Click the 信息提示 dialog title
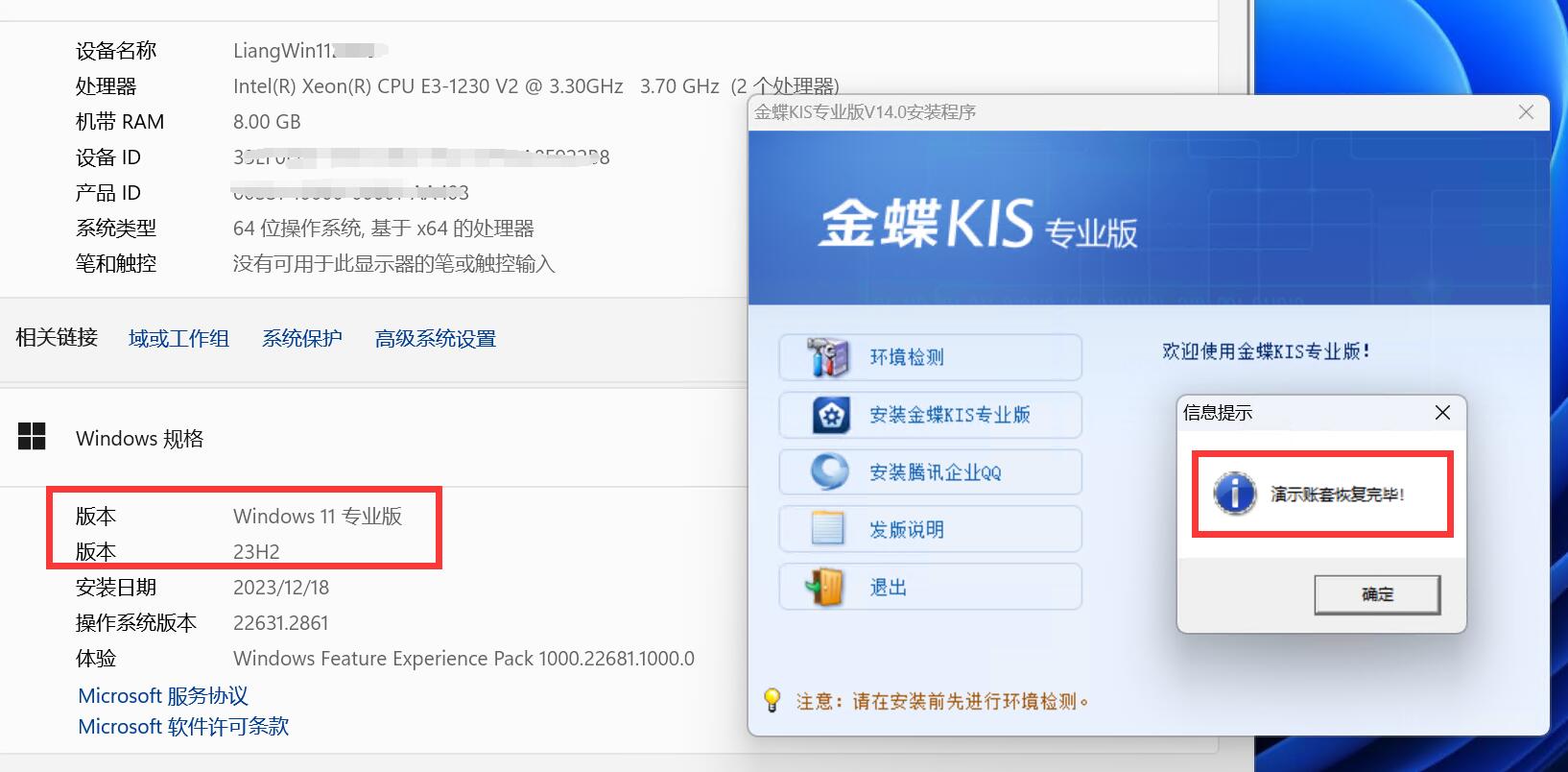Screen dimensions: 1568x772 coord(1218,413)
